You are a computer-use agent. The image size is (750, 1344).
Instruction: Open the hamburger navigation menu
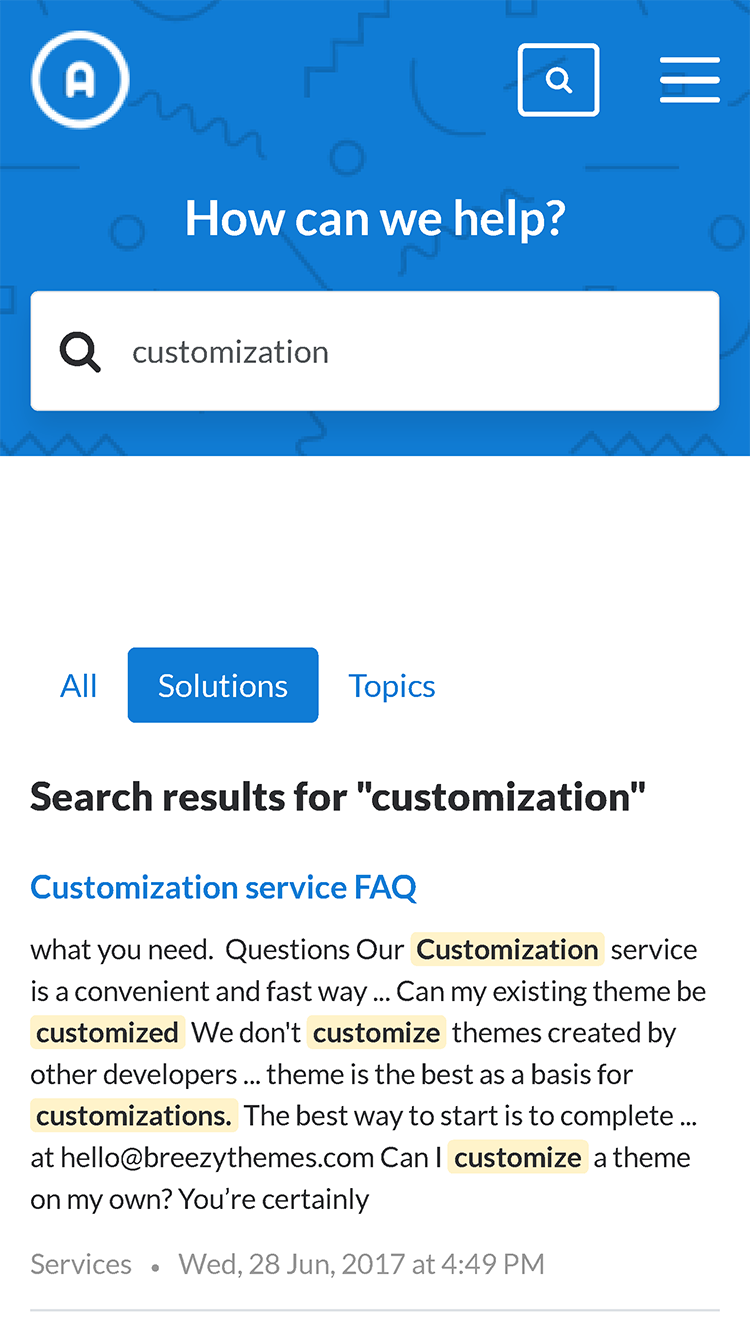click(x=690, y=80)
